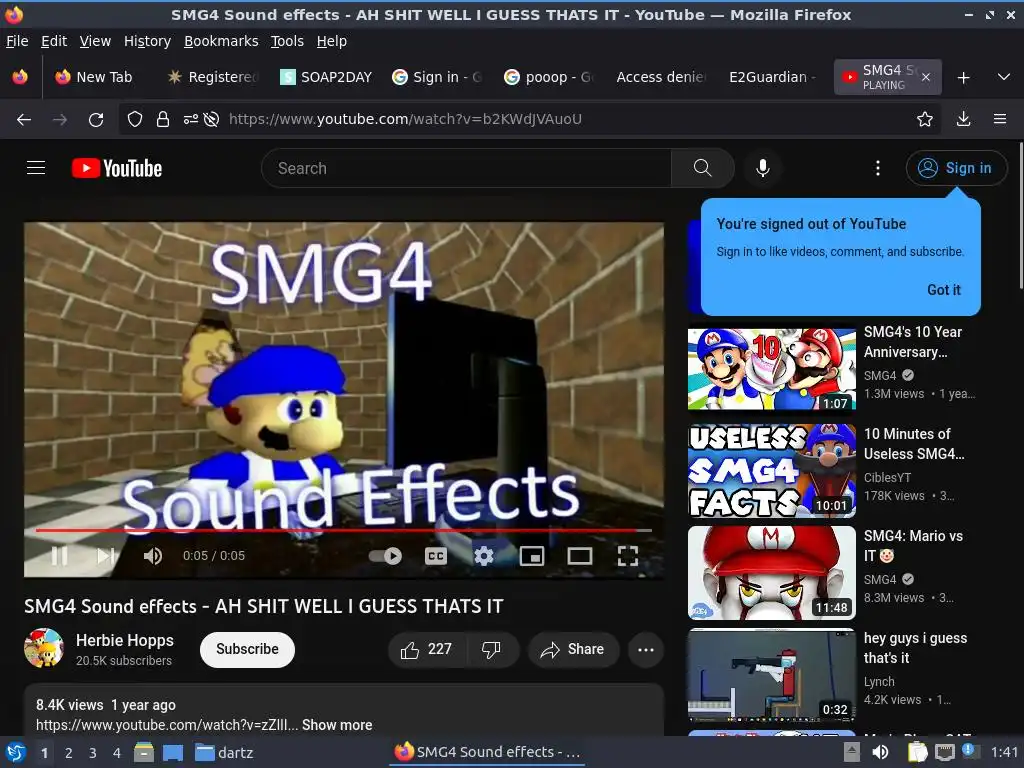1024x768 pixels.
Task: Open the Herbie Hopps channel name link
Action: click(x=125, y=640)
